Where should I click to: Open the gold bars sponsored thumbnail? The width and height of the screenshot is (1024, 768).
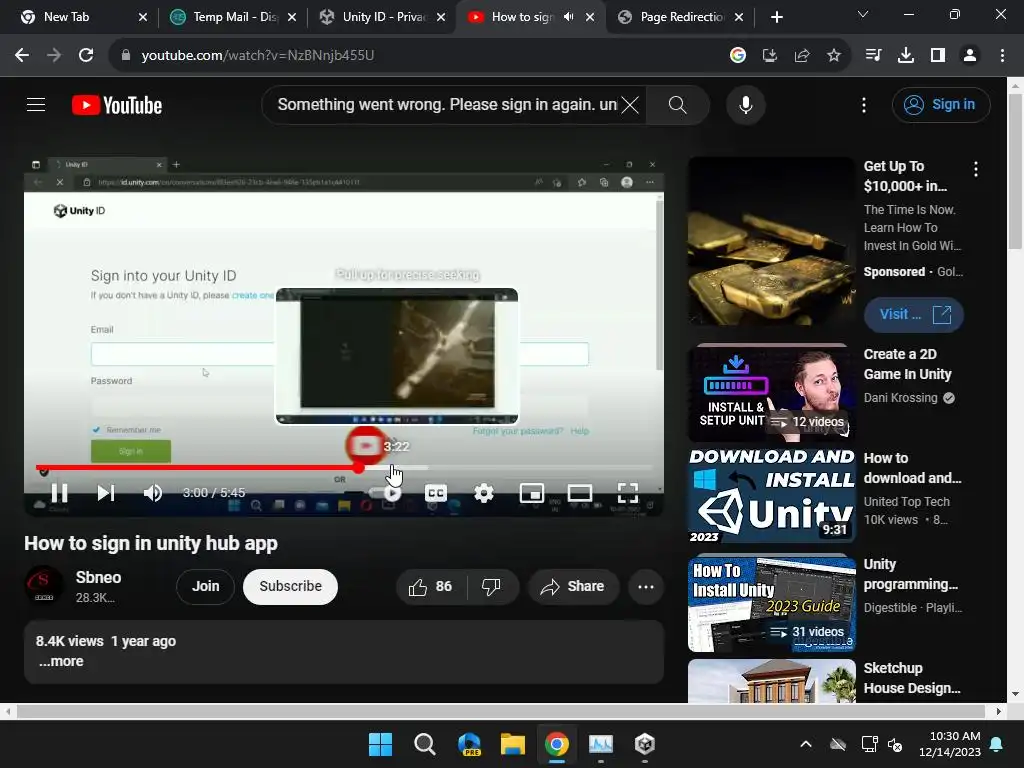(x=771, y=241)
